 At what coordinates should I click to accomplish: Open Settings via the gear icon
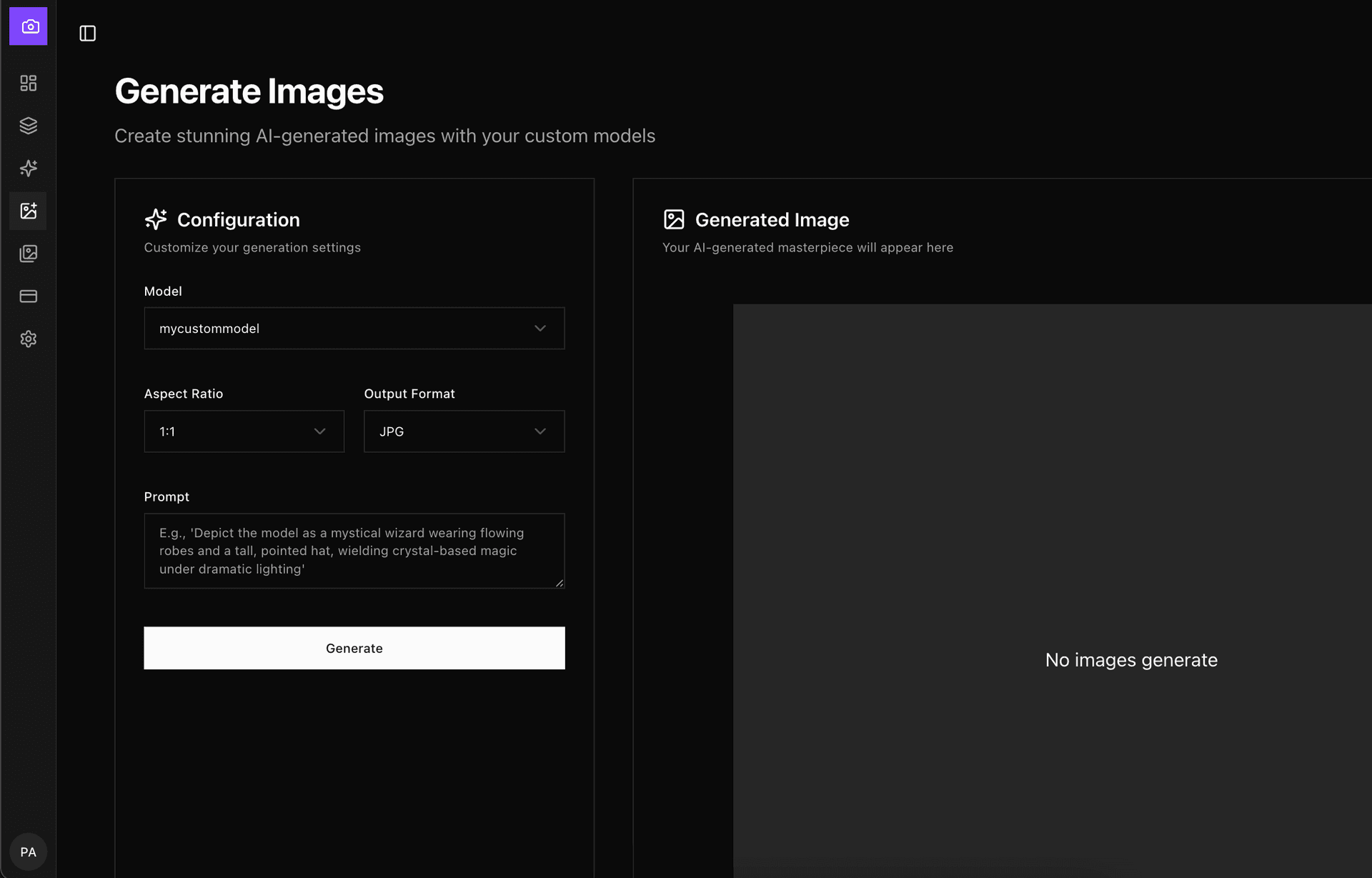point(29,339)
